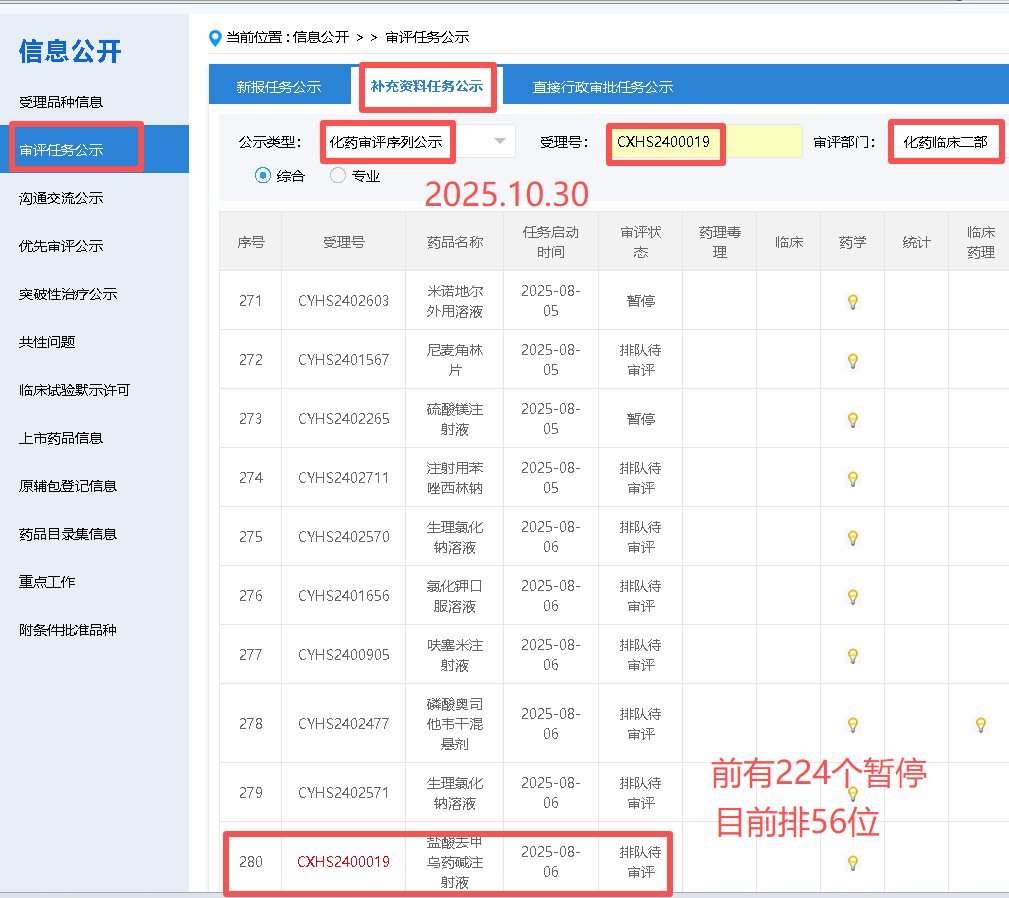The height and width of the screenshot is (898, 1009).
Task: Click 药理毒理 column header
Action: coord(720,242)
